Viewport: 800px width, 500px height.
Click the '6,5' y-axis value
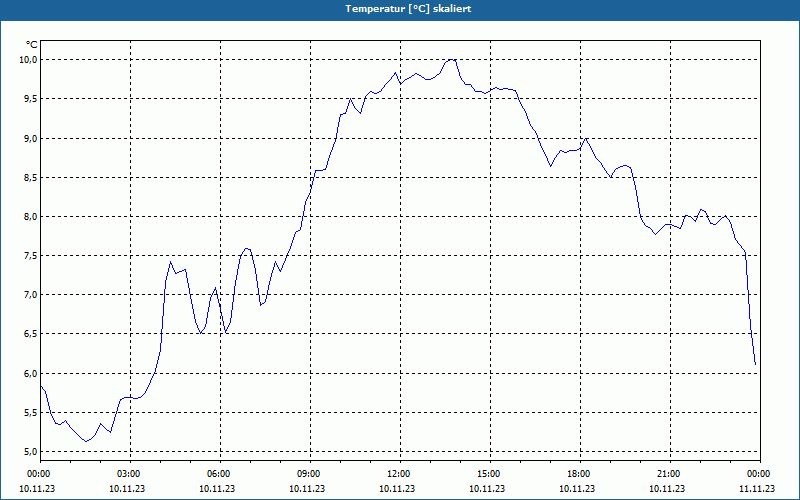31,334
